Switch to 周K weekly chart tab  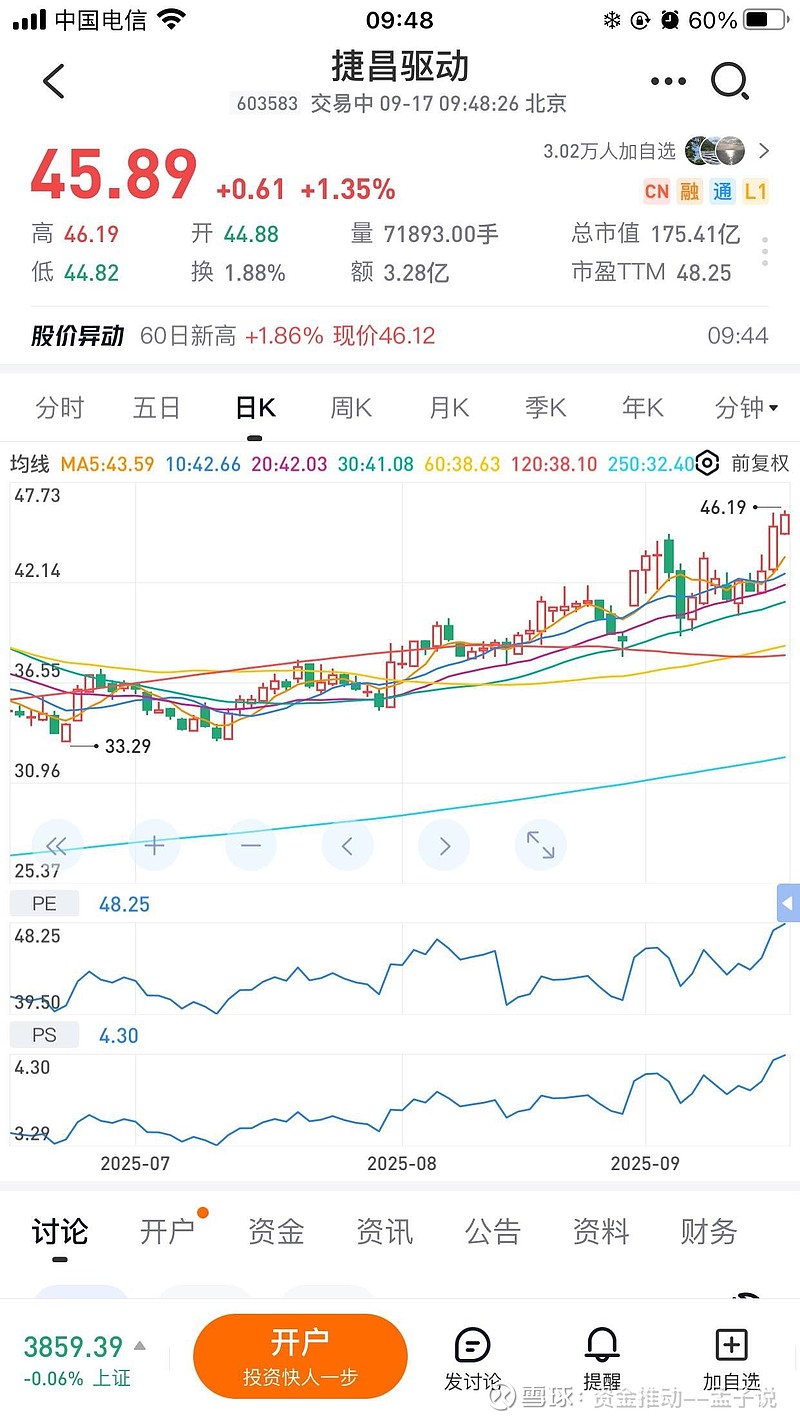click(x=351, y=408)
